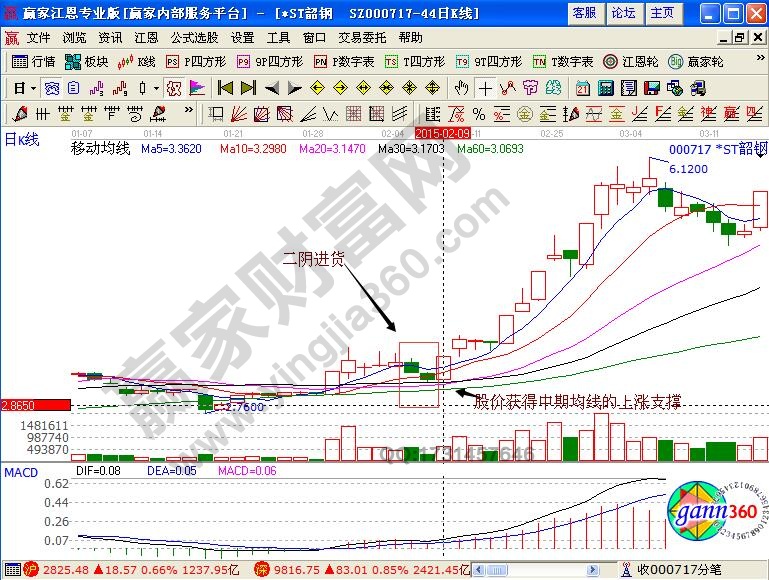Open the 公式选股 menu
769x580 pixels.
[x=193, y=37]
